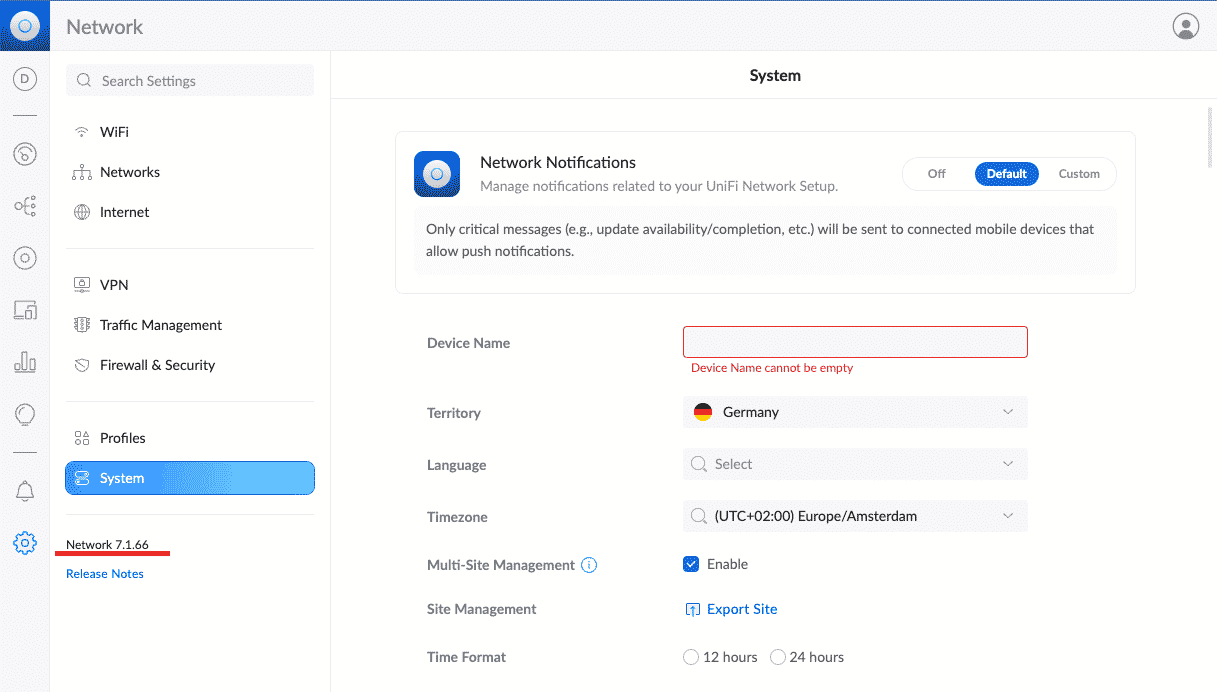Open the Notifications bell icon
Image resolution: width=1217 pixels, height=692 pixels.
click(x=24, y=490)
